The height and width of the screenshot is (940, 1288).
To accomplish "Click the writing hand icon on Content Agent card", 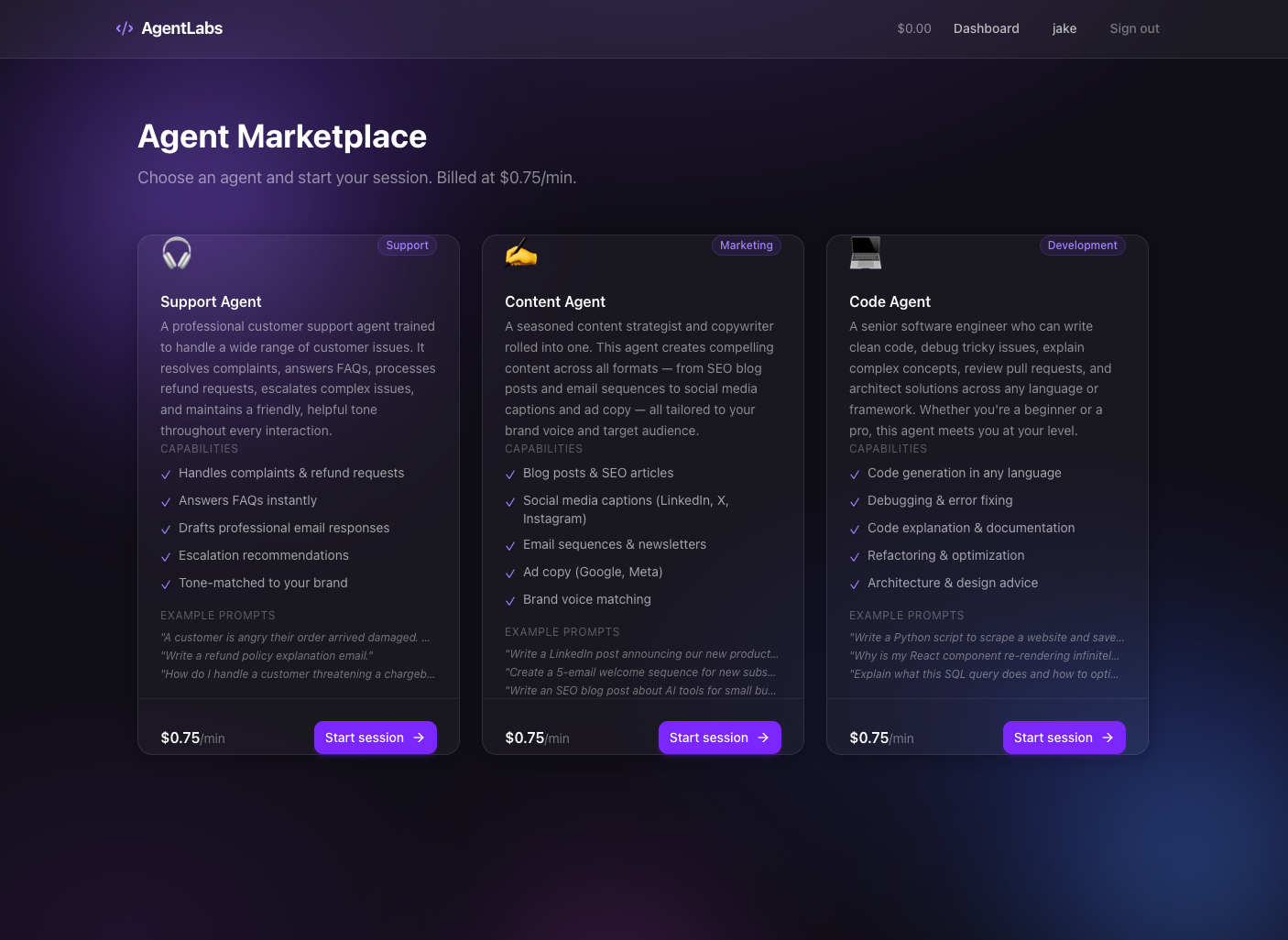I will click(x=520, y=253).
